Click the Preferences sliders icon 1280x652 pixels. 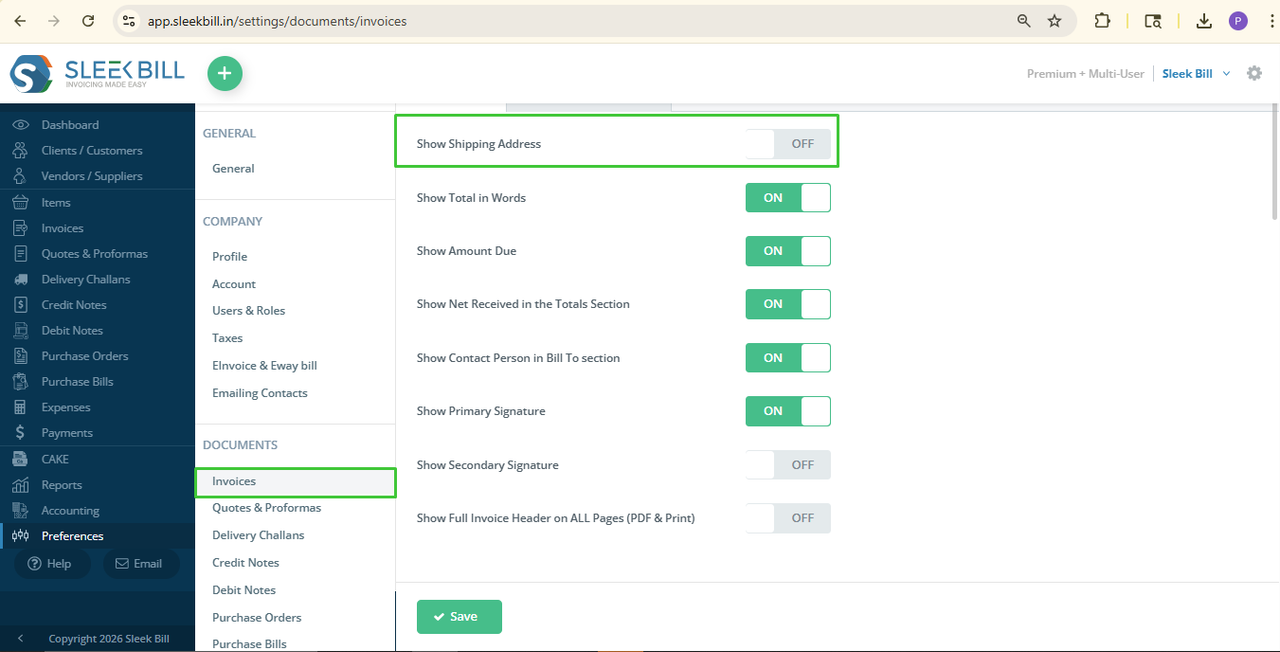coord(20,536)
